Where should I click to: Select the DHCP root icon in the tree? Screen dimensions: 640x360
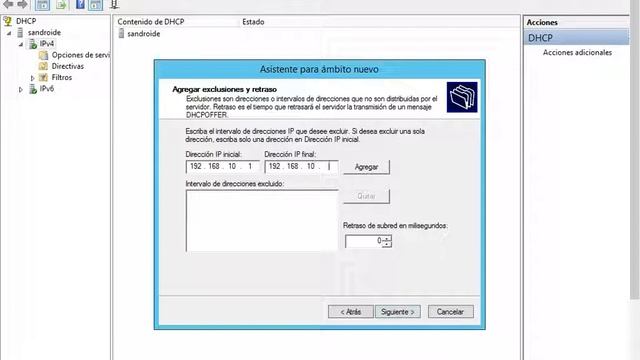pos(7,21)
